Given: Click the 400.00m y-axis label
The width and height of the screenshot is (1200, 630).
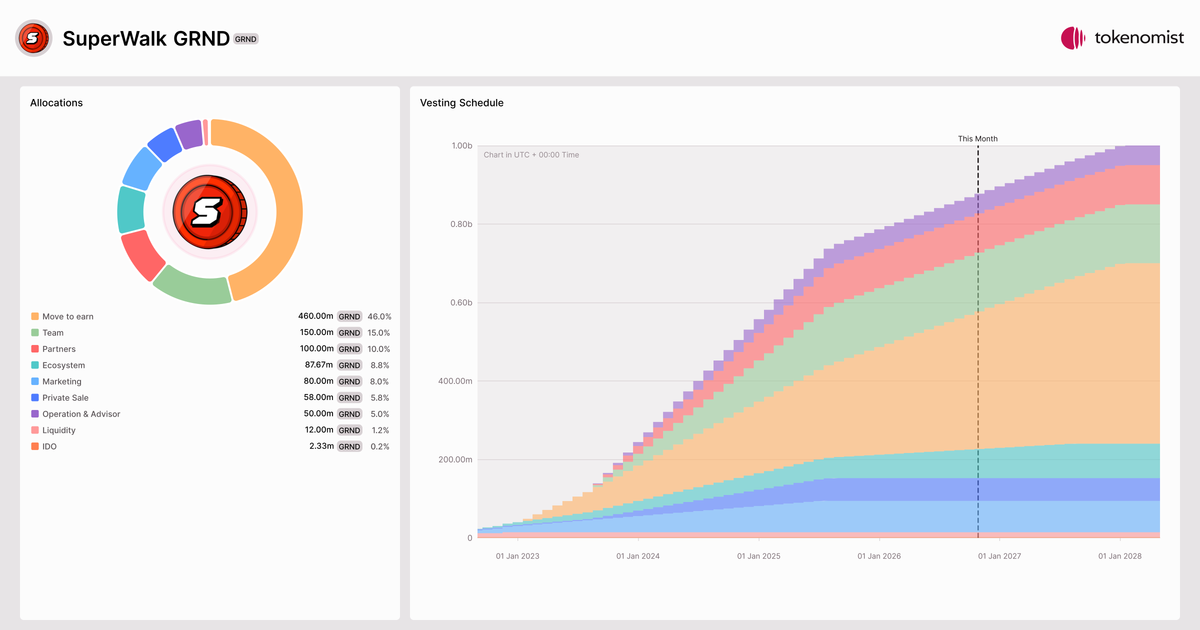Looking at the screenshot, I should point(456,381).
